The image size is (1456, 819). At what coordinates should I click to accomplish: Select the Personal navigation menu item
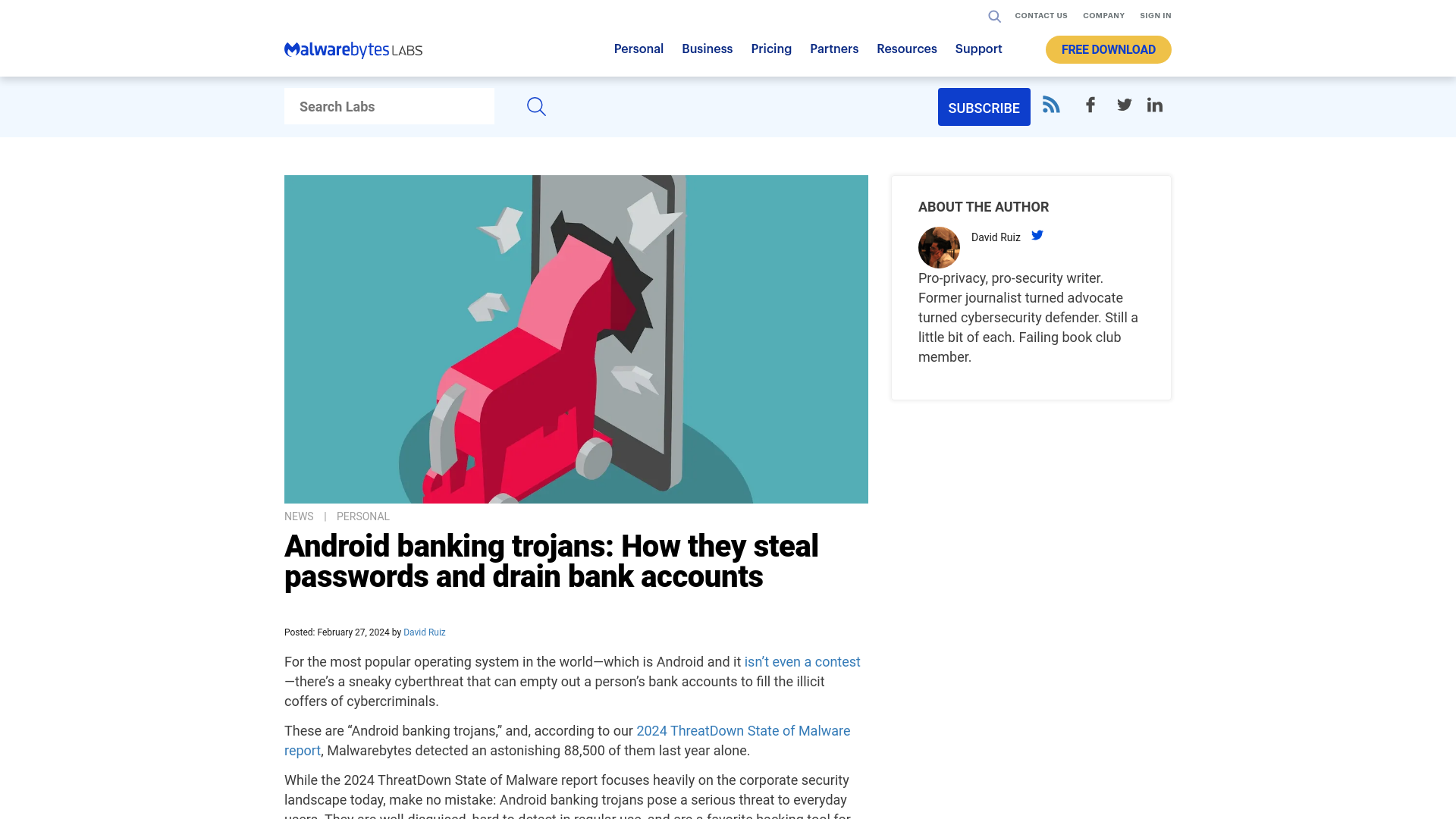click(639, 49)
